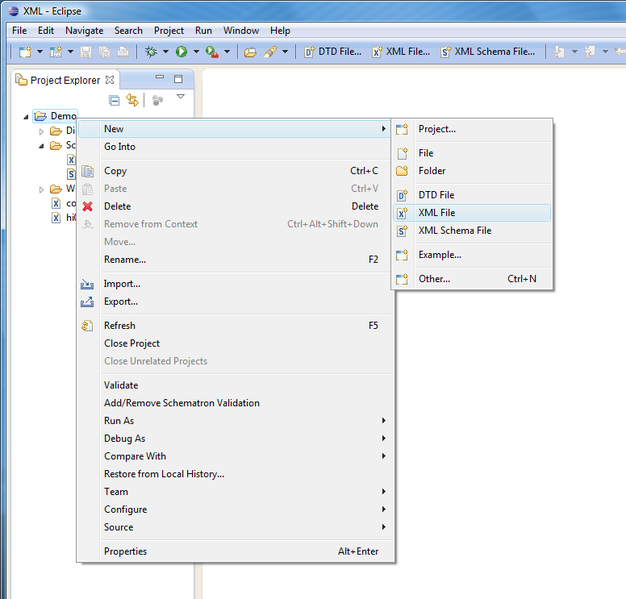Select Copy in context menu
The image size is (626, 599).
234,171
